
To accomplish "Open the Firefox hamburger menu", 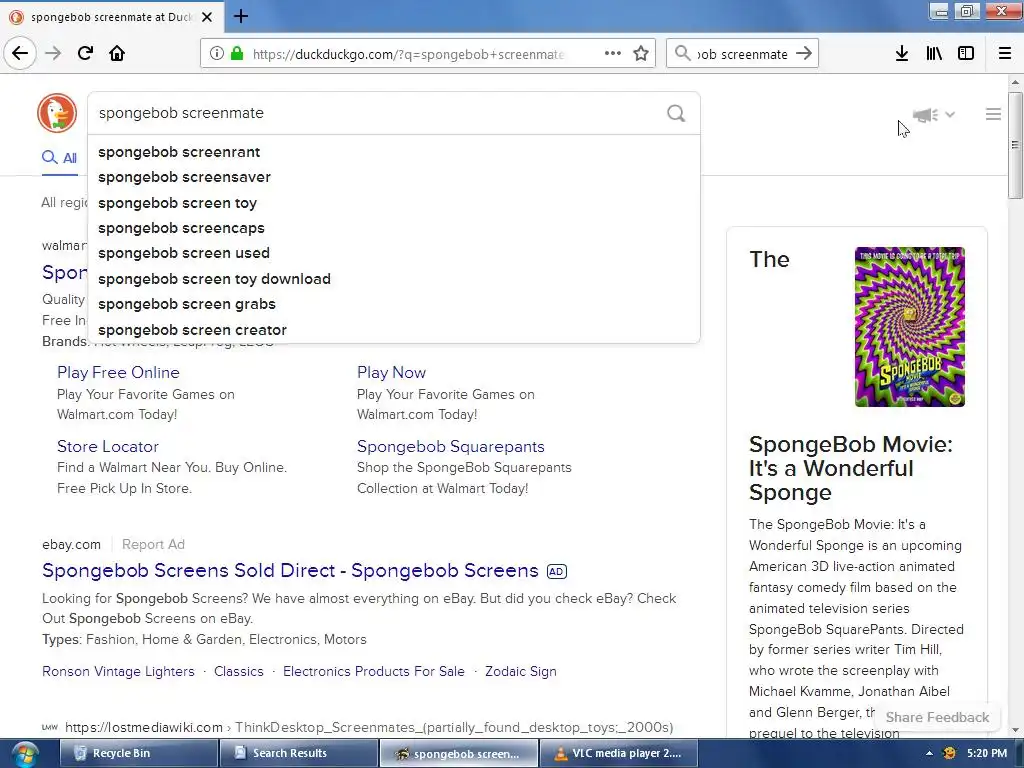I will coord(1005,54).
